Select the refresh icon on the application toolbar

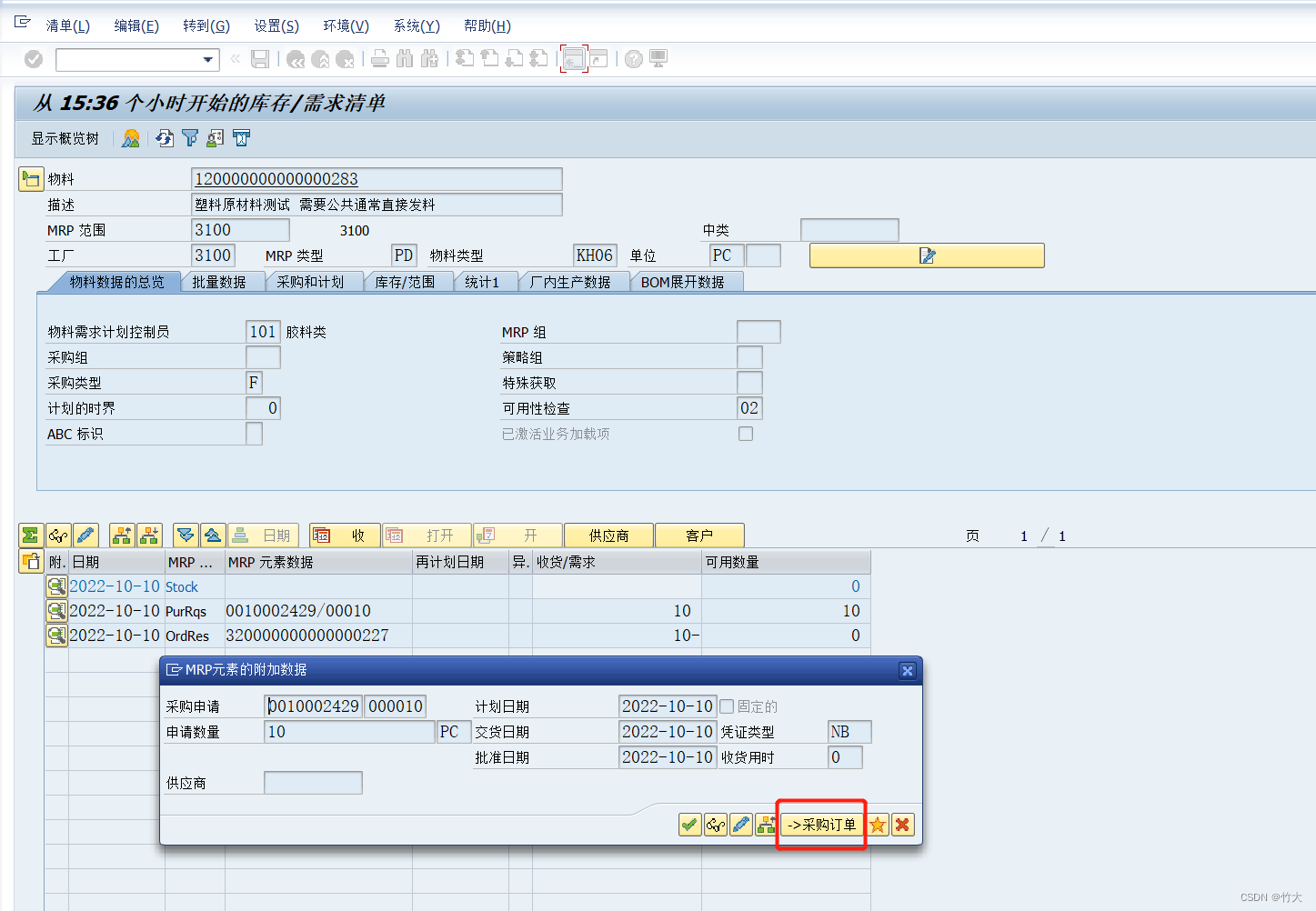coord(163,137)
